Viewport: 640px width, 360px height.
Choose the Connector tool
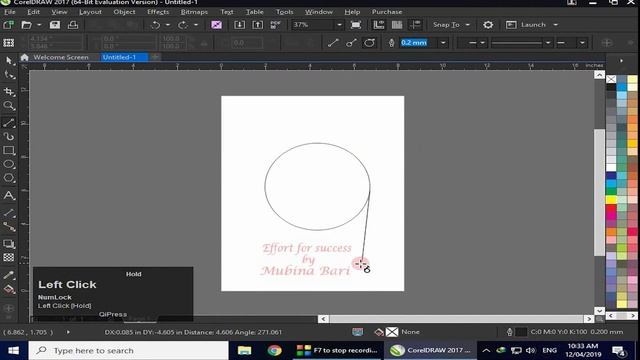(9, 227)
